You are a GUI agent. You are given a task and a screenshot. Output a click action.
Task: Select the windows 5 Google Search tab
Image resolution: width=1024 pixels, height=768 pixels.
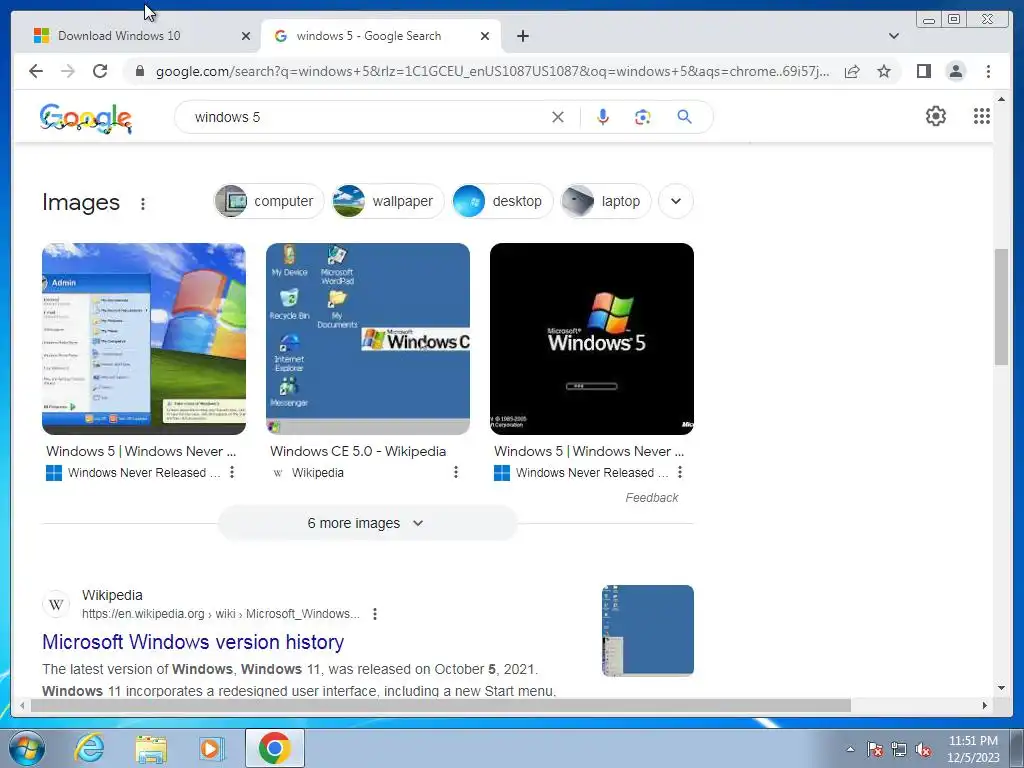tap(381, 36)
